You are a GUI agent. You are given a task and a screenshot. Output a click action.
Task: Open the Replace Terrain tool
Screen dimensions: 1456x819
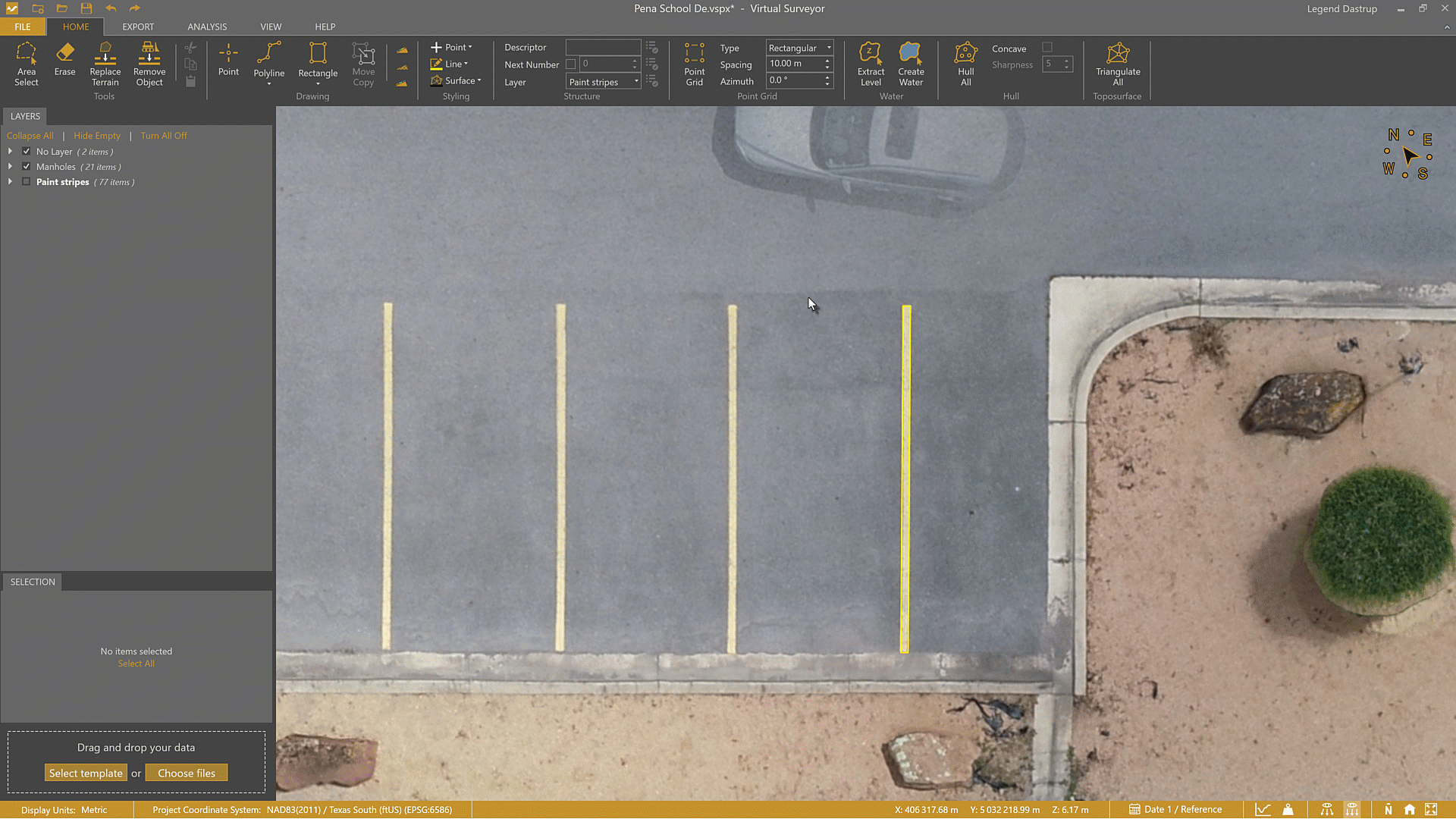coord(105,64)
